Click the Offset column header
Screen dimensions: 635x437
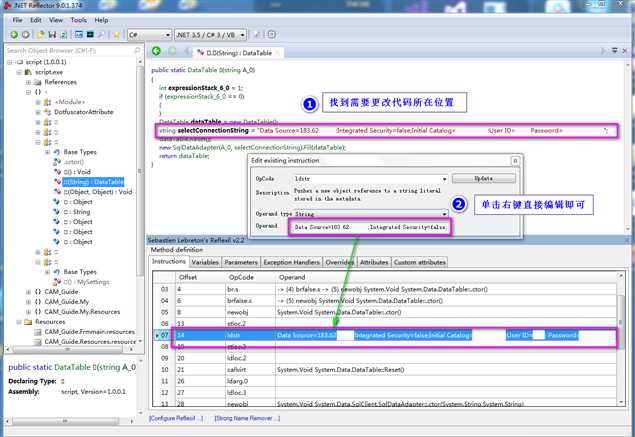coord(188,277)
